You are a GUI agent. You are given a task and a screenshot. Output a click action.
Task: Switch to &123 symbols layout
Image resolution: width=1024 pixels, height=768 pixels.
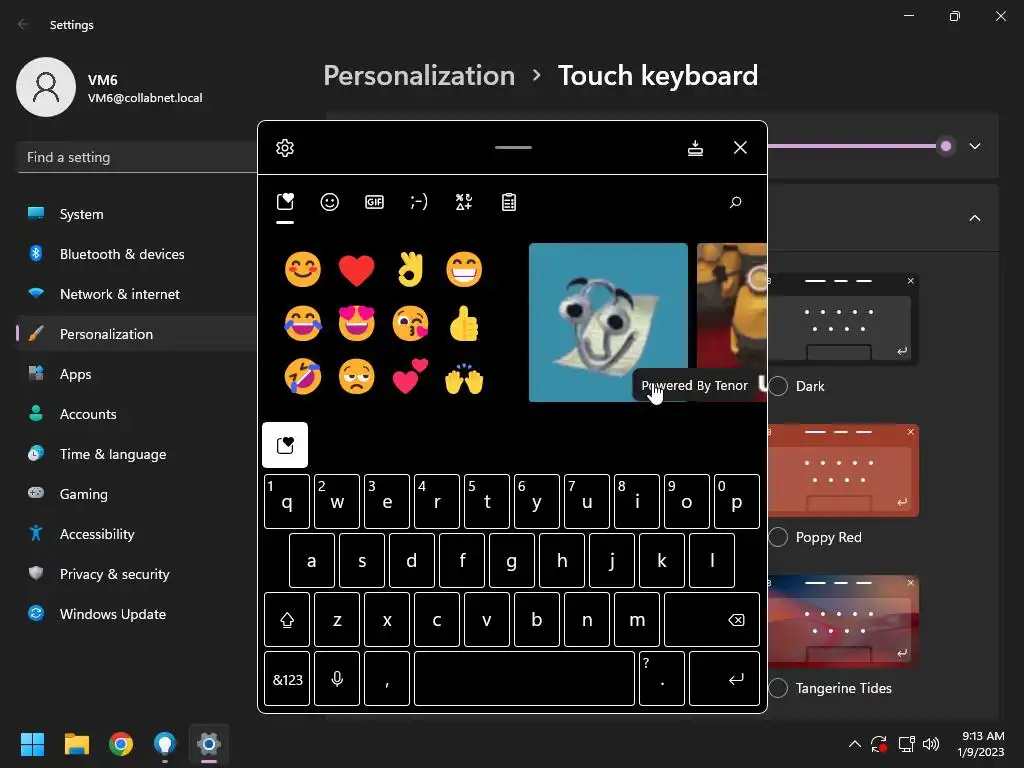point(287,679)
